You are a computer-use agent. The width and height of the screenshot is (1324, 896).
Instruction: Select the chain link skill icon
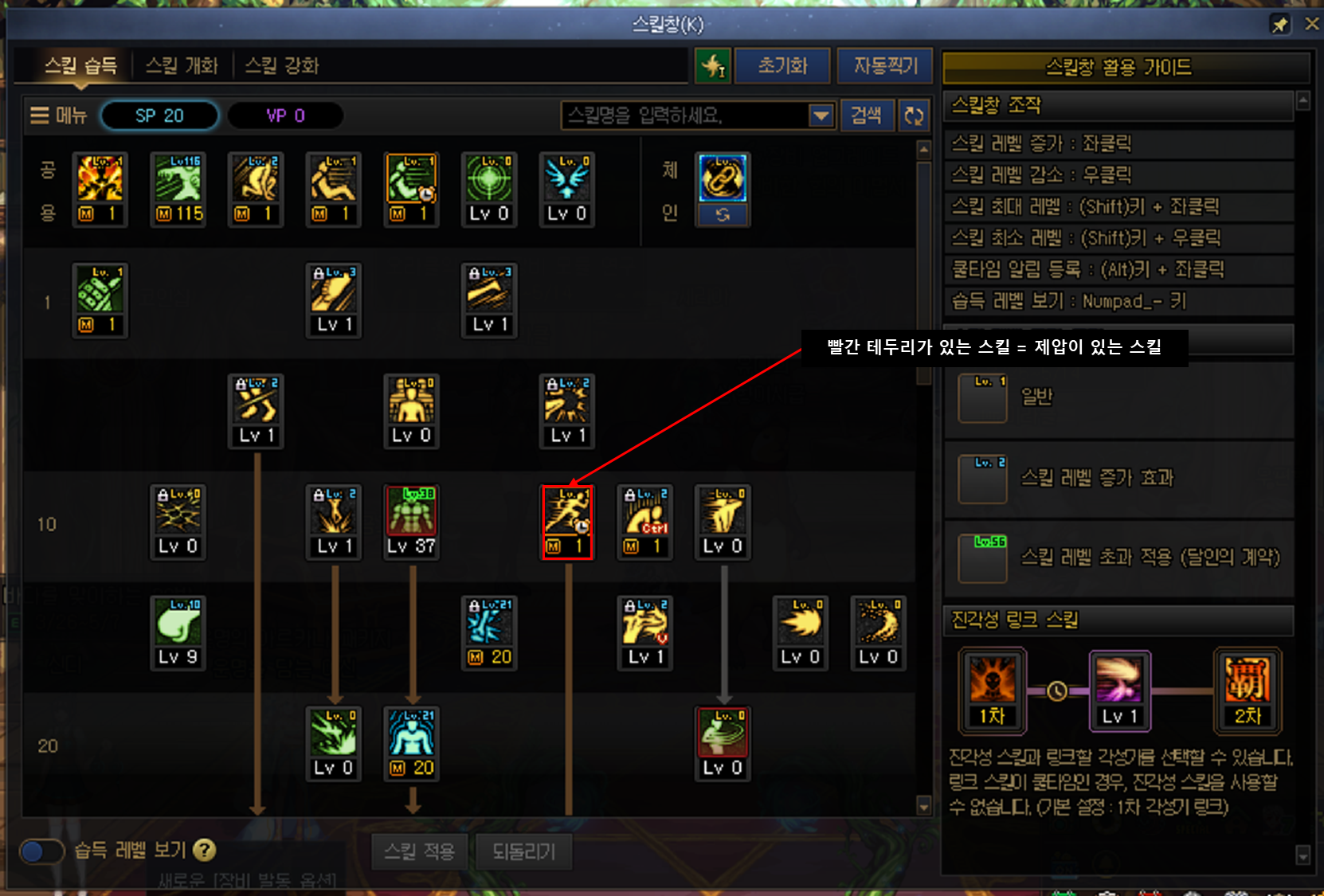722,178
